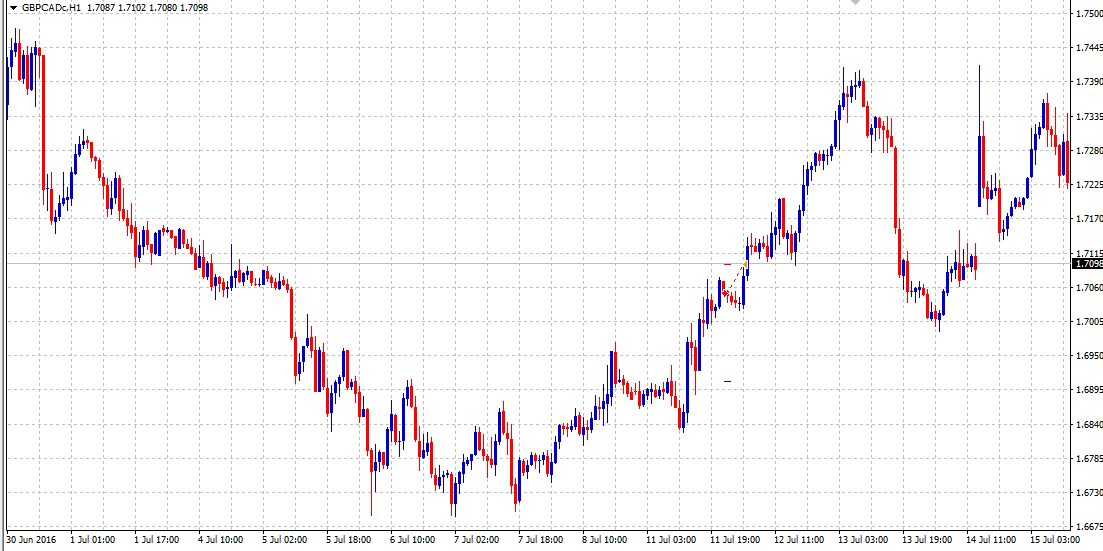Screen dimensions: 1103x551
Task: Click the 1.7225 price scale label
Action: pos(1089,185)
